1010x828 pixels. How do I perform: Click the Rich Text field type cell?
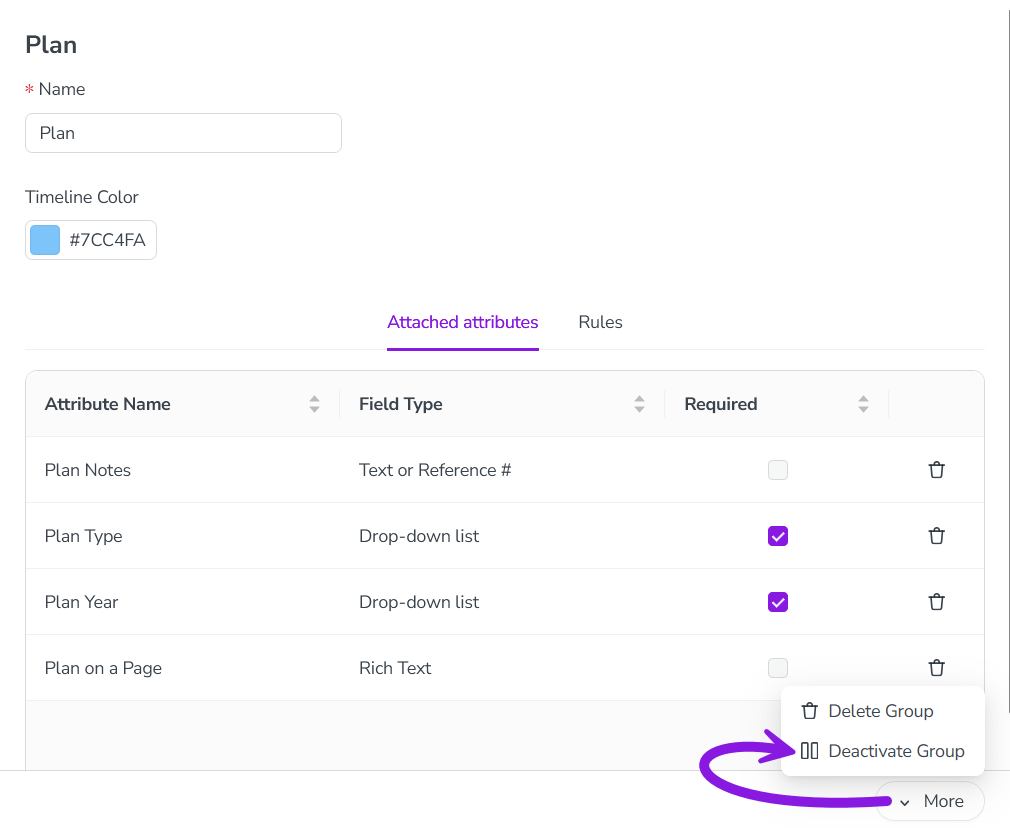point(395,668)
